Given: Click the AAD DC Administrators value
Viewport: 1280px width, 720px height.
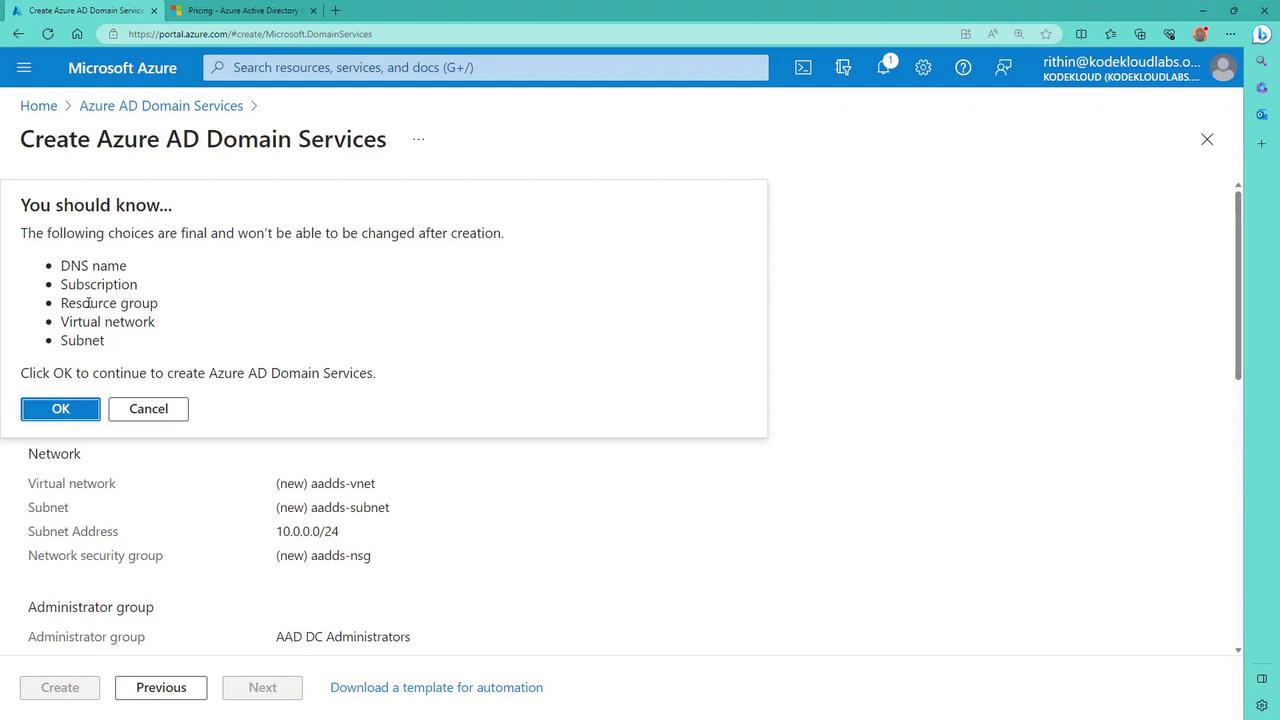Looking at the screenshot, I should click(x=343, y=637).
